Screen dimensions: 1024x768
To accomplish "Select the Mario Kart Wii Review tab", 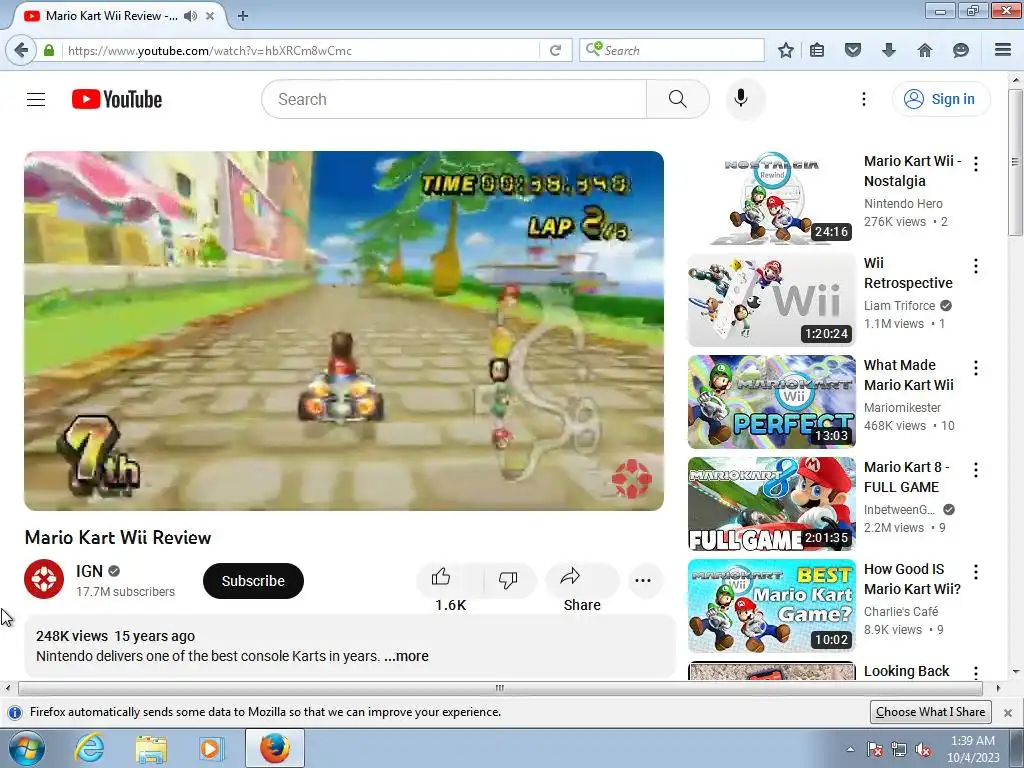I will point(111,16).
